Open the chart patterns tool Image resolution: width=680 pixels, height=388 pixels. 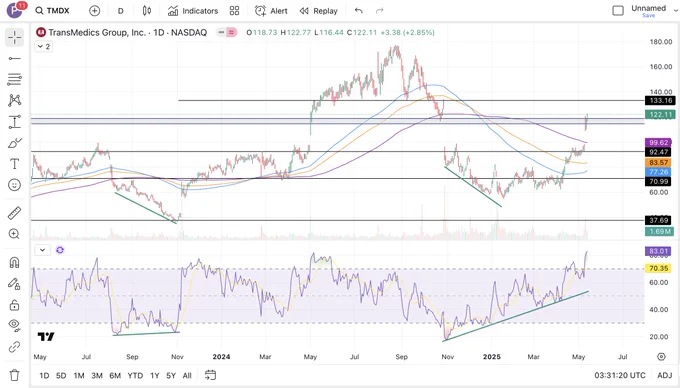tap(14, 101)
